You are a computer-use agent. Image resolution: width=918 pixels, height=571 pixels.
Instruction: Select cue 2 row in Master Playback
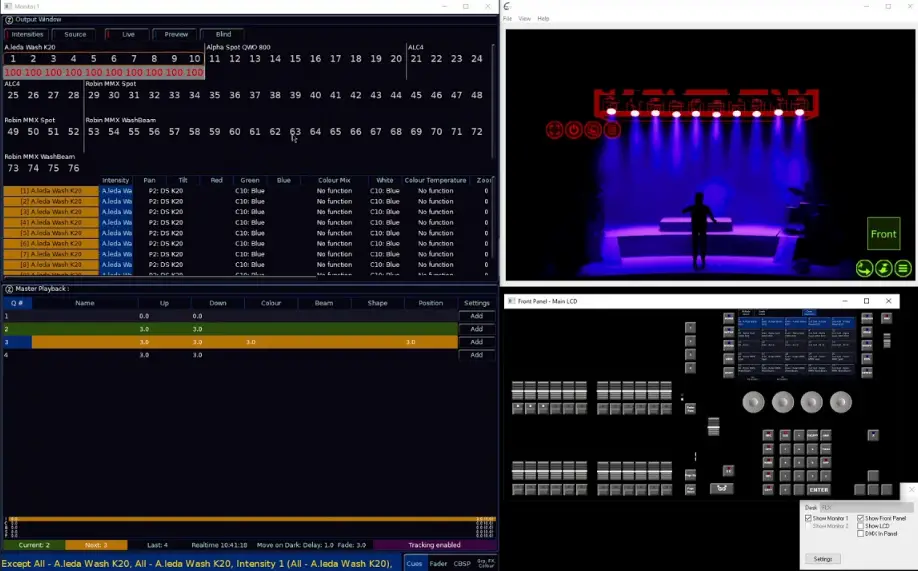coord(230,329)
